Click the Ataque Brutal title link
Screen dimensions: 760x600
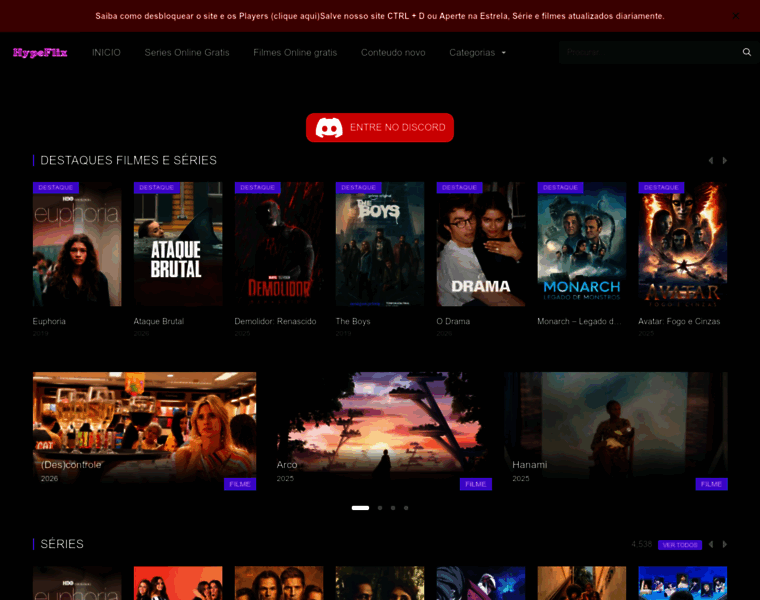point(158,321)
